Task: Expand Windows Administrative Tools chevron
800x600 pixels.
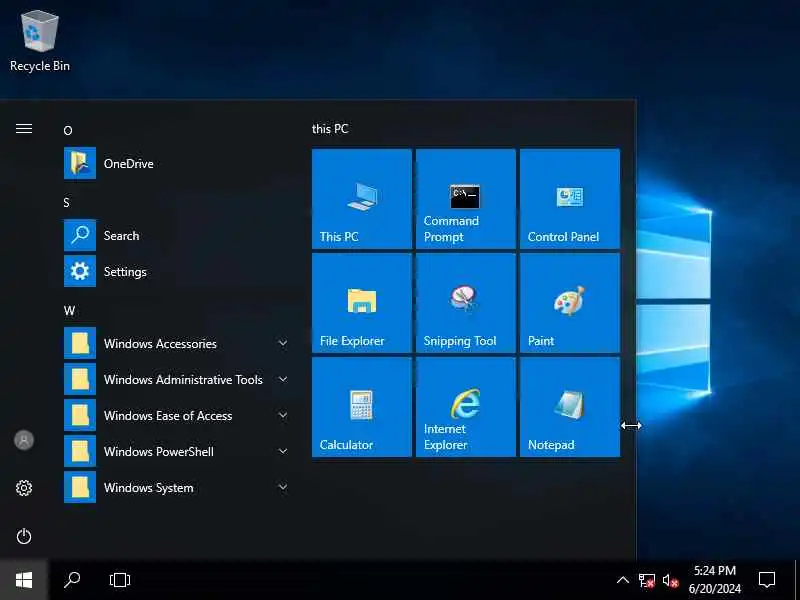Action: [283, 379]
